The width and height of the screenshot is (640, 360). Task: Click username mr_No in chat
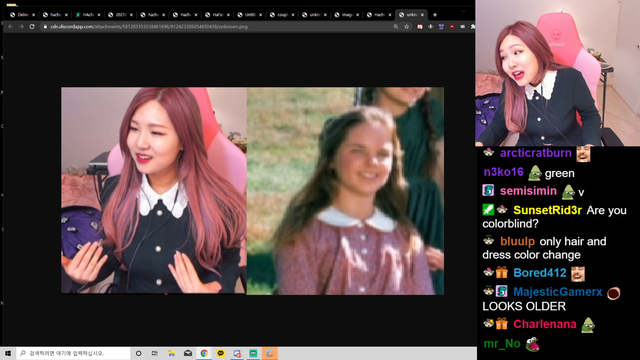click(502, 344)
